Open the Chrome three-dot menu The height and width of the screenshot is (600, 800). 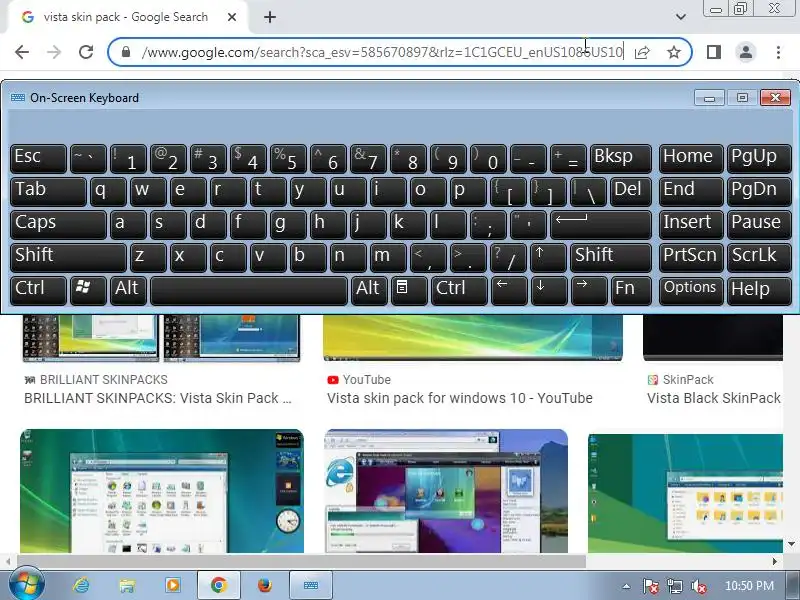pos(778,52)
